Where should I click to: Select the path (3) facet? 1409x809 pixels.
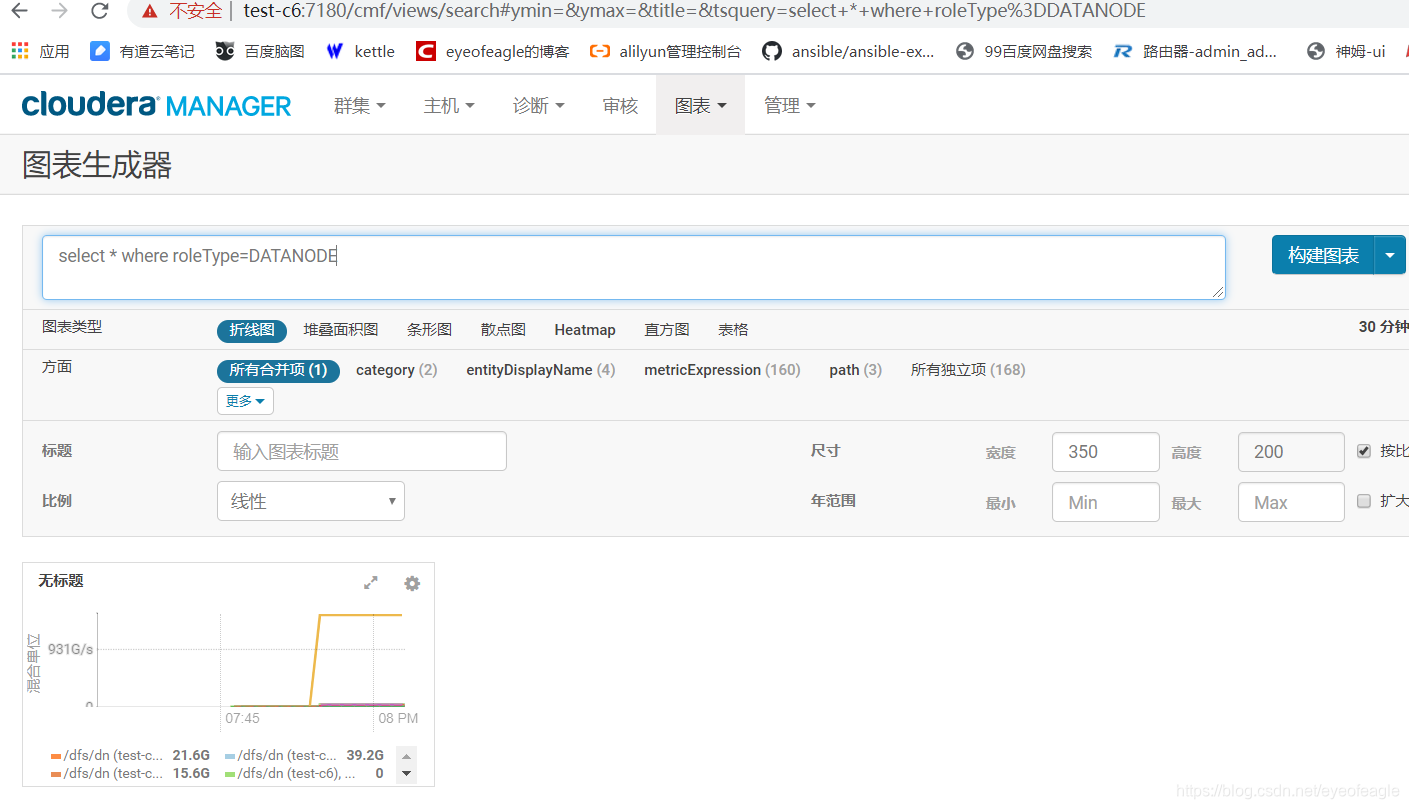pyautogui.click(x=856, y=370)
